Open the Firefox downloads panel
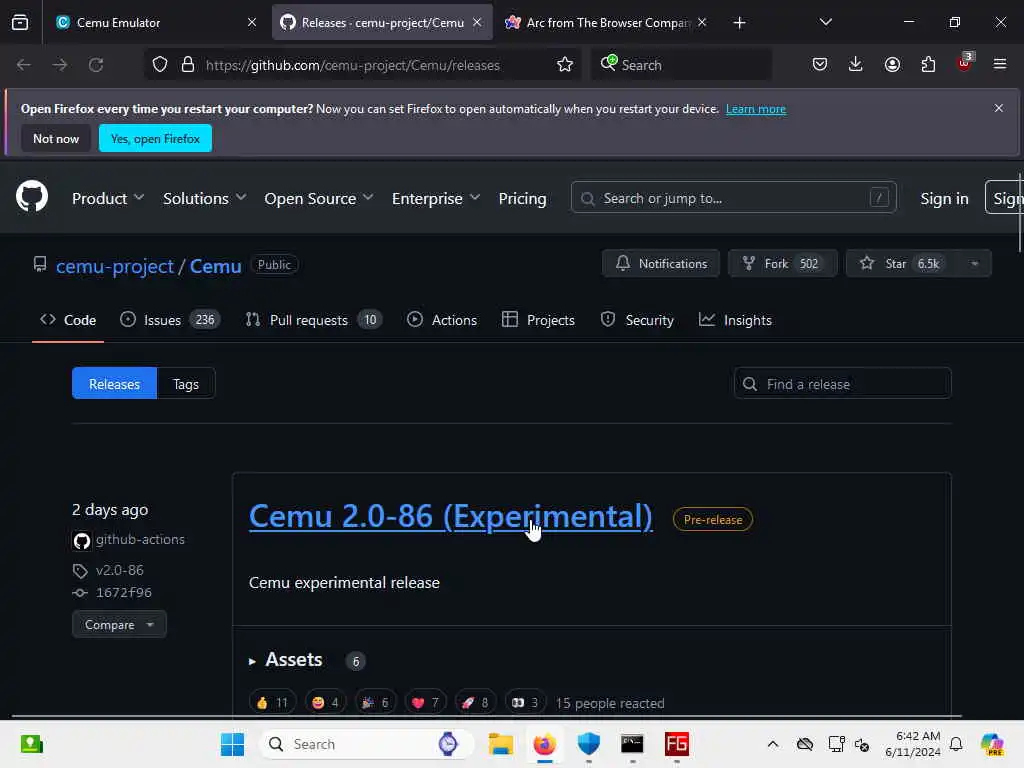The width and height of the screenshot is (1024, 768). pyautogui.click(x=856, y=64)
